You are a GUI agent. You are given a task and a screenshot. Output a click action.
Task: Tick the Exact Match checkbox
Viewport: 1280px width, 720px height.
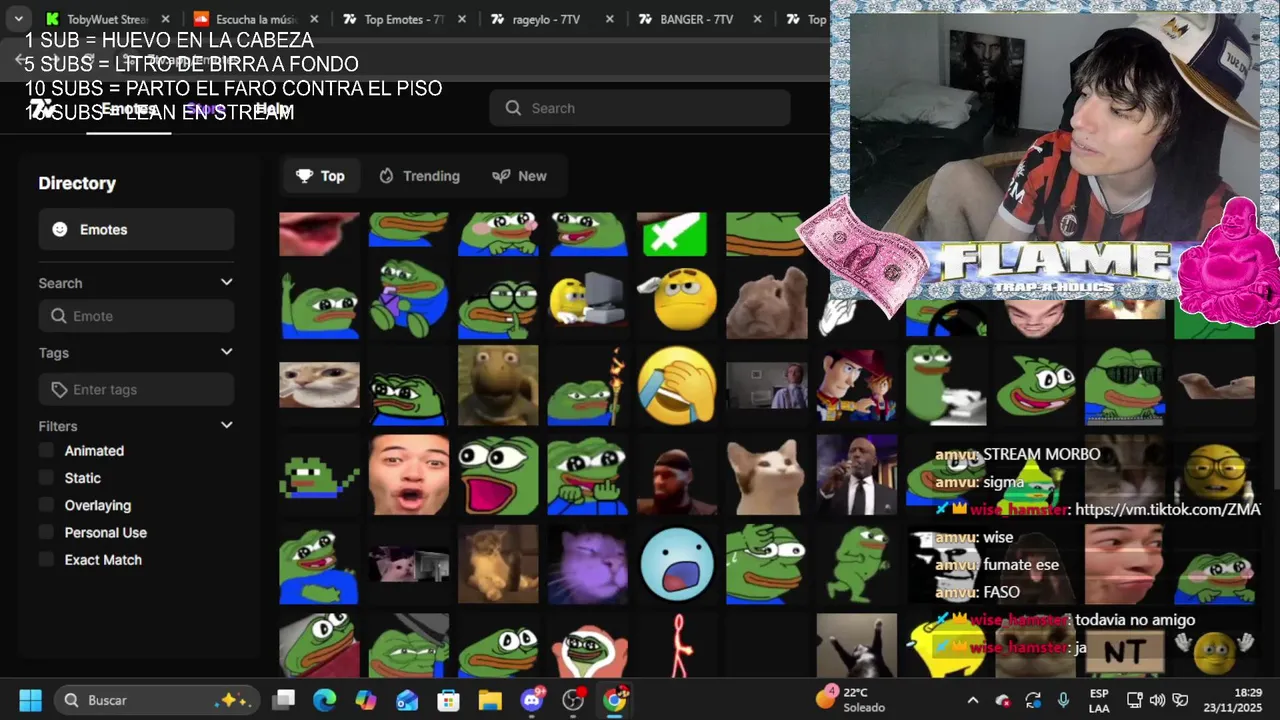(x=46, y=560)
